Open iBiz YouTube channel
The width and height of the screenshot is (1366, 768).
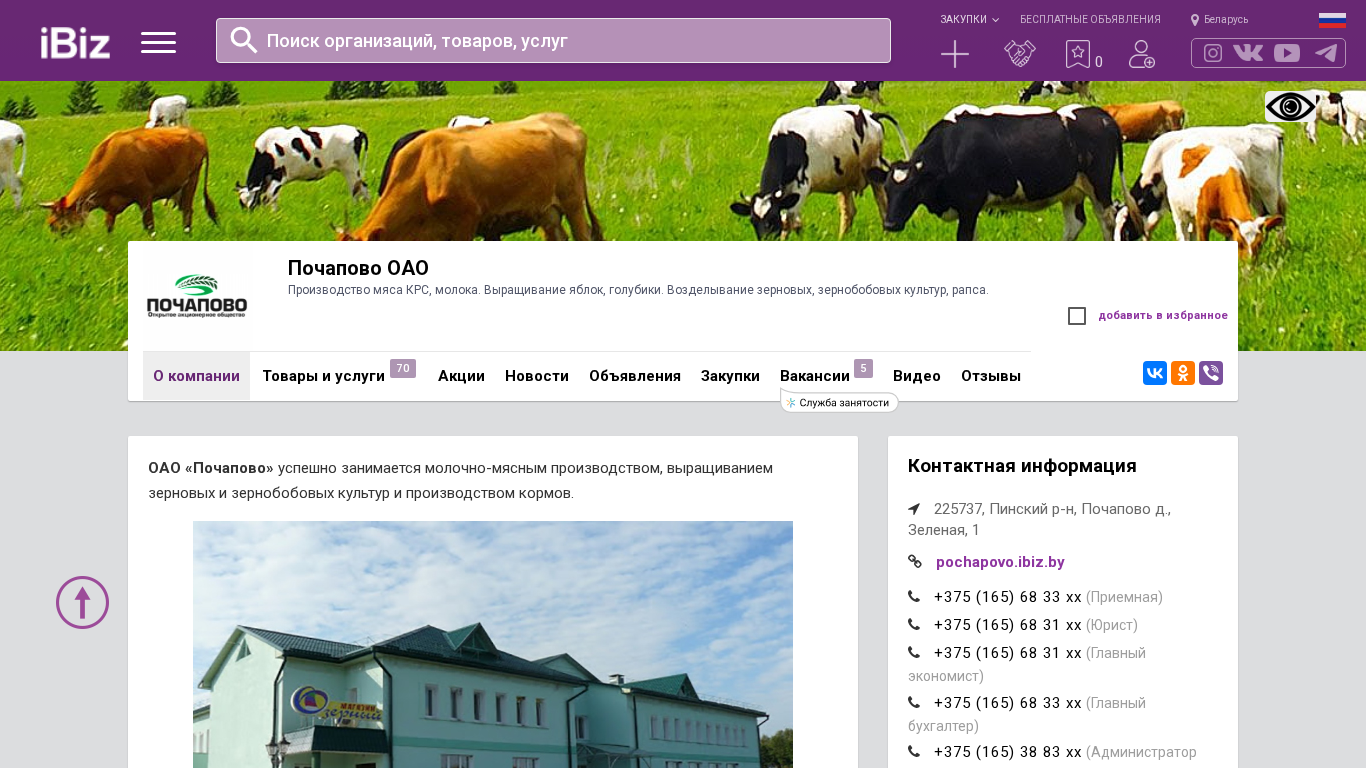pyautogui.click(x=1287, y=53)
